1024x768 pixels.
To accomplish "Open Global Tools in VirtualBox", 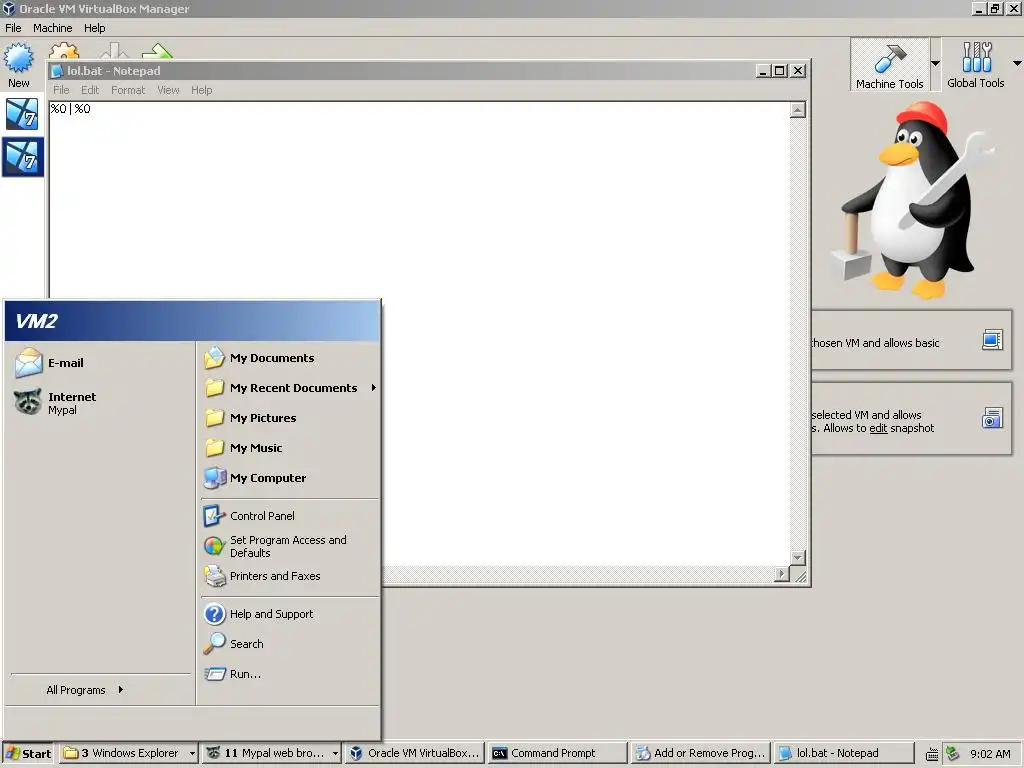I will click(x=976, y=64).
